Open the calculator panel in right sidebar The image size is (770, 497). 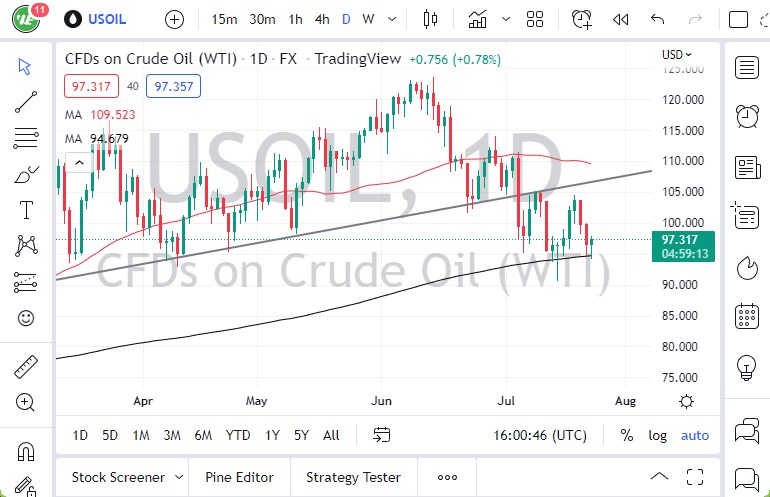(745, 317)
